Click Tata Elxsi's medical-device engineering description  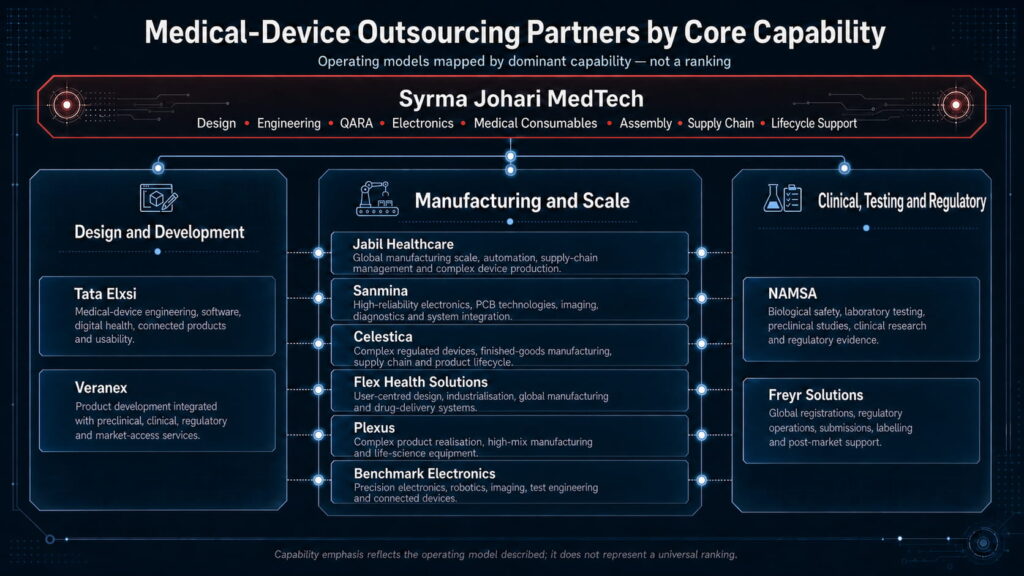point(157,325)
